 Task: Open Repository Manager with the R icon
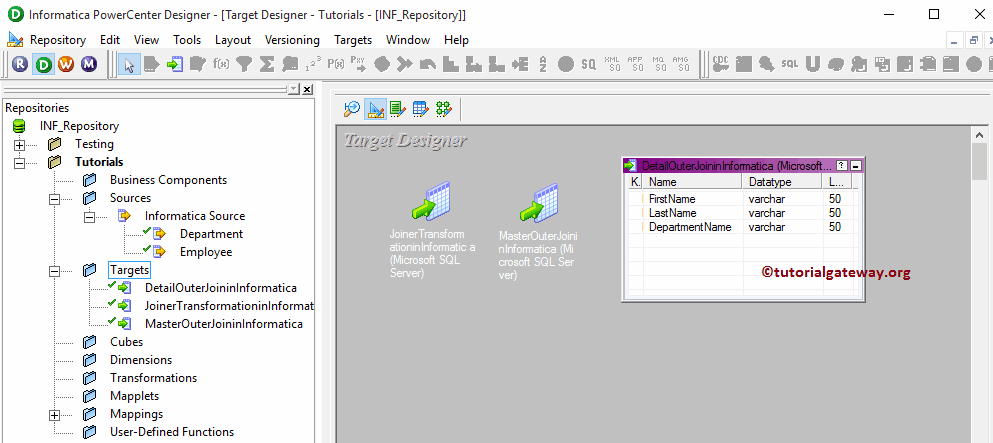[x=20, y=64]
